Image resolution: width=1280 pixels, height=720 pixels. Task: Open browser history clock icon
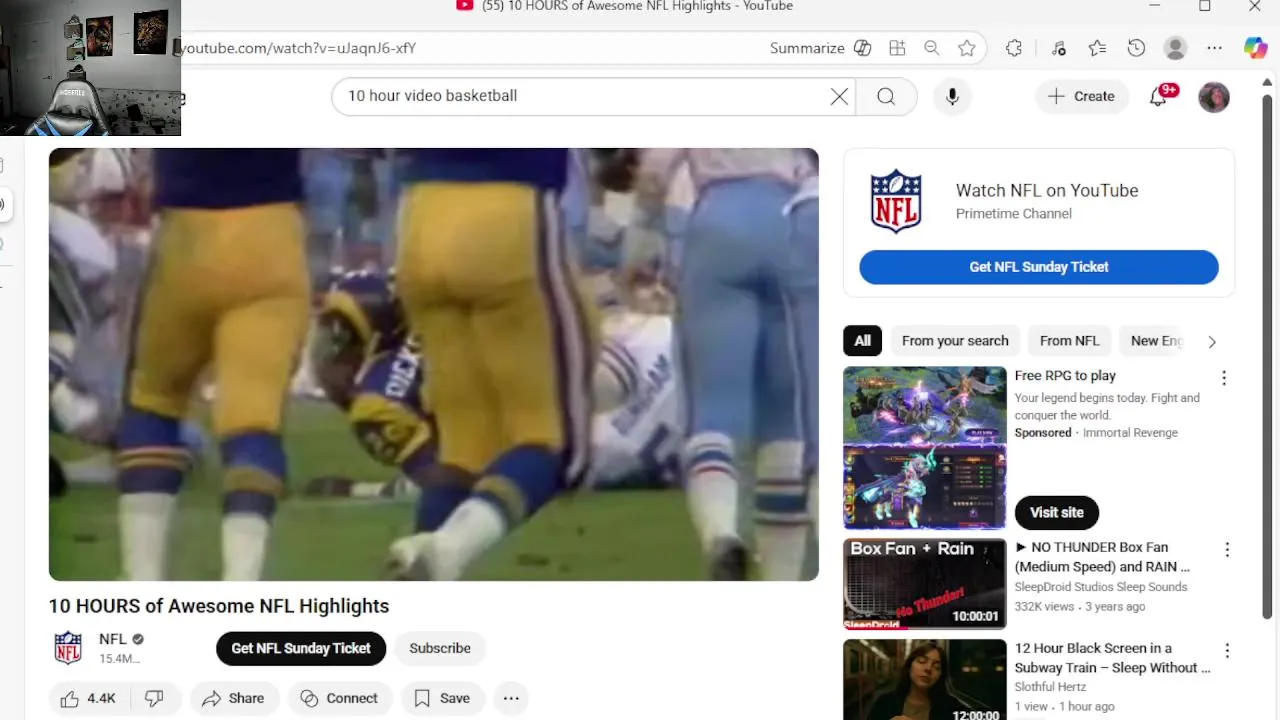coord(1136,48)
